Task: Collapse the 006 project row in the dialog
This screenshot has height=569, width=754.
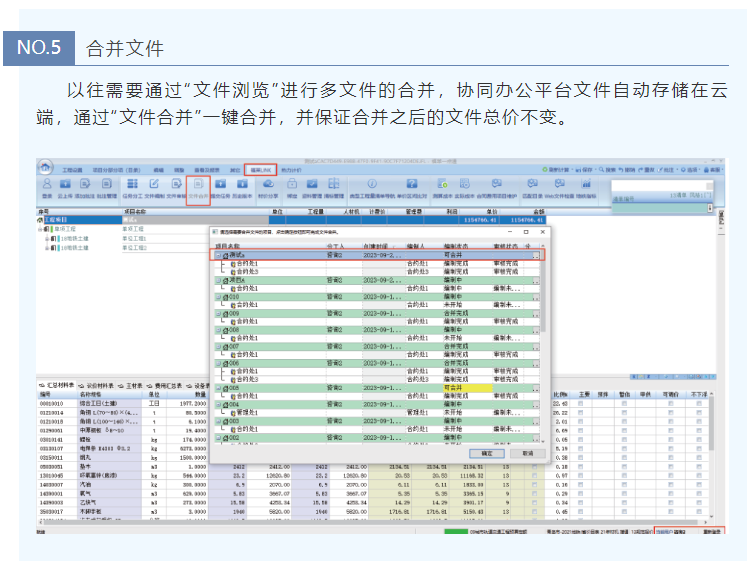Action: [218, 363]
